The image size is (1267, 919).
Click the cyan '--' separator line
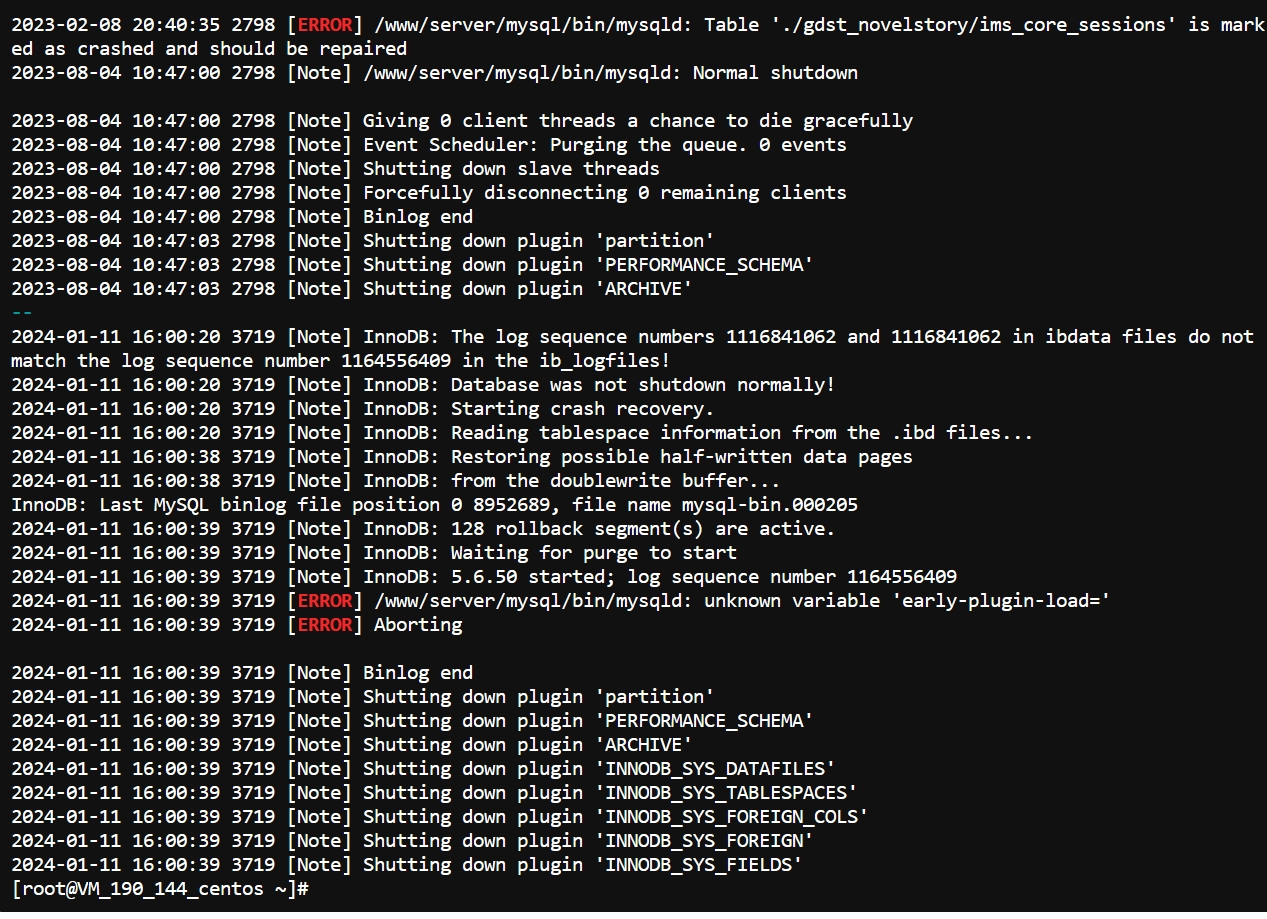click(22, 312)
